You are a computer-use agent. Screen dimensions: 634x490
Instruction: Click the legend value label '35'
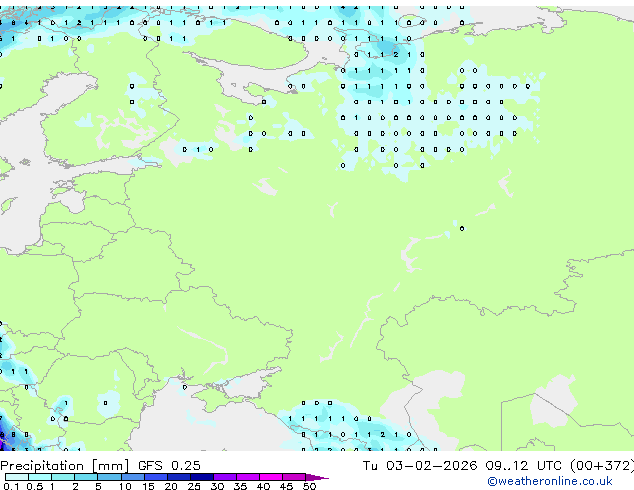(240, 486)
